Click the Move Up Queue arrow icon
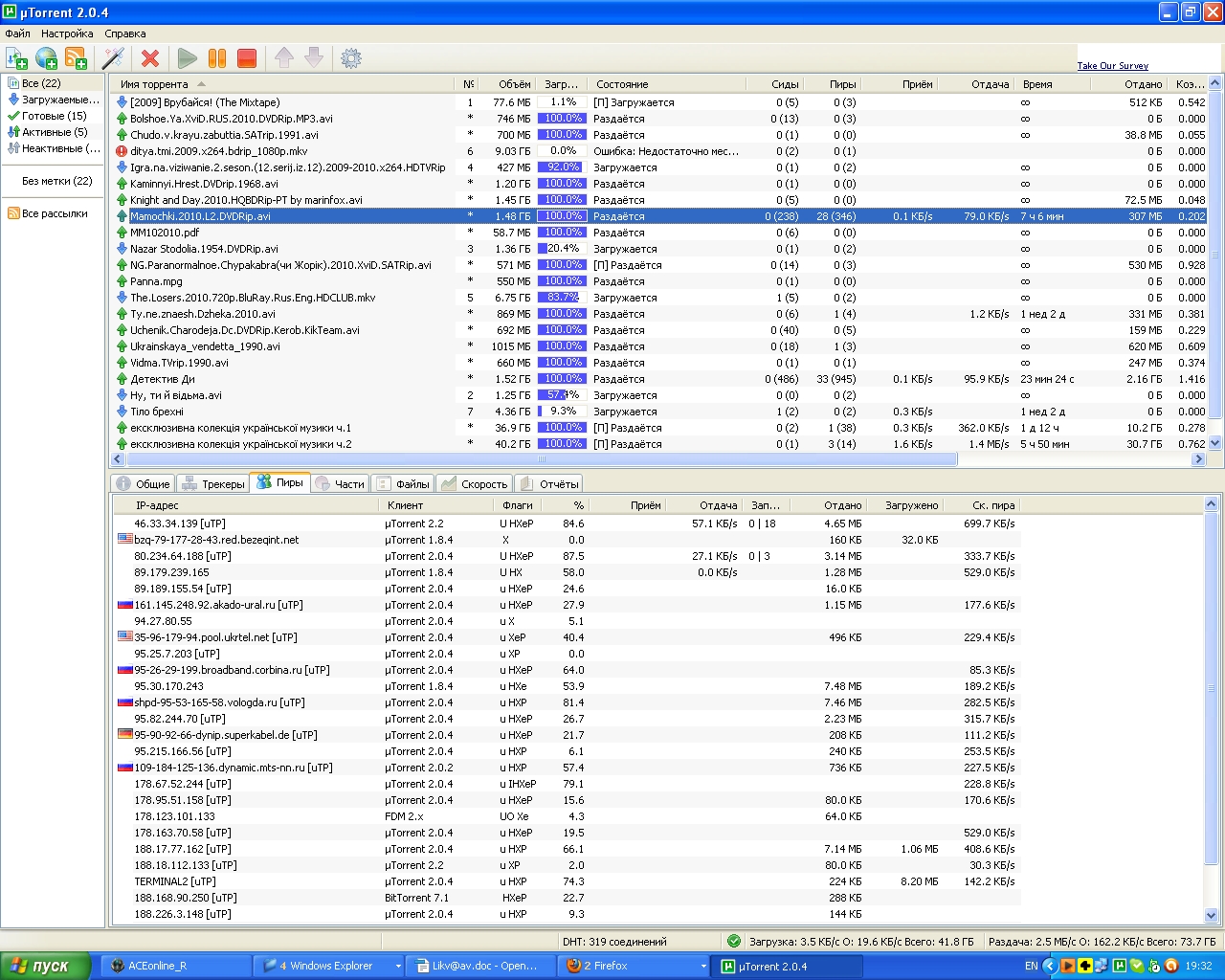Screen dimensions: 1225x980 pos(284,58)
